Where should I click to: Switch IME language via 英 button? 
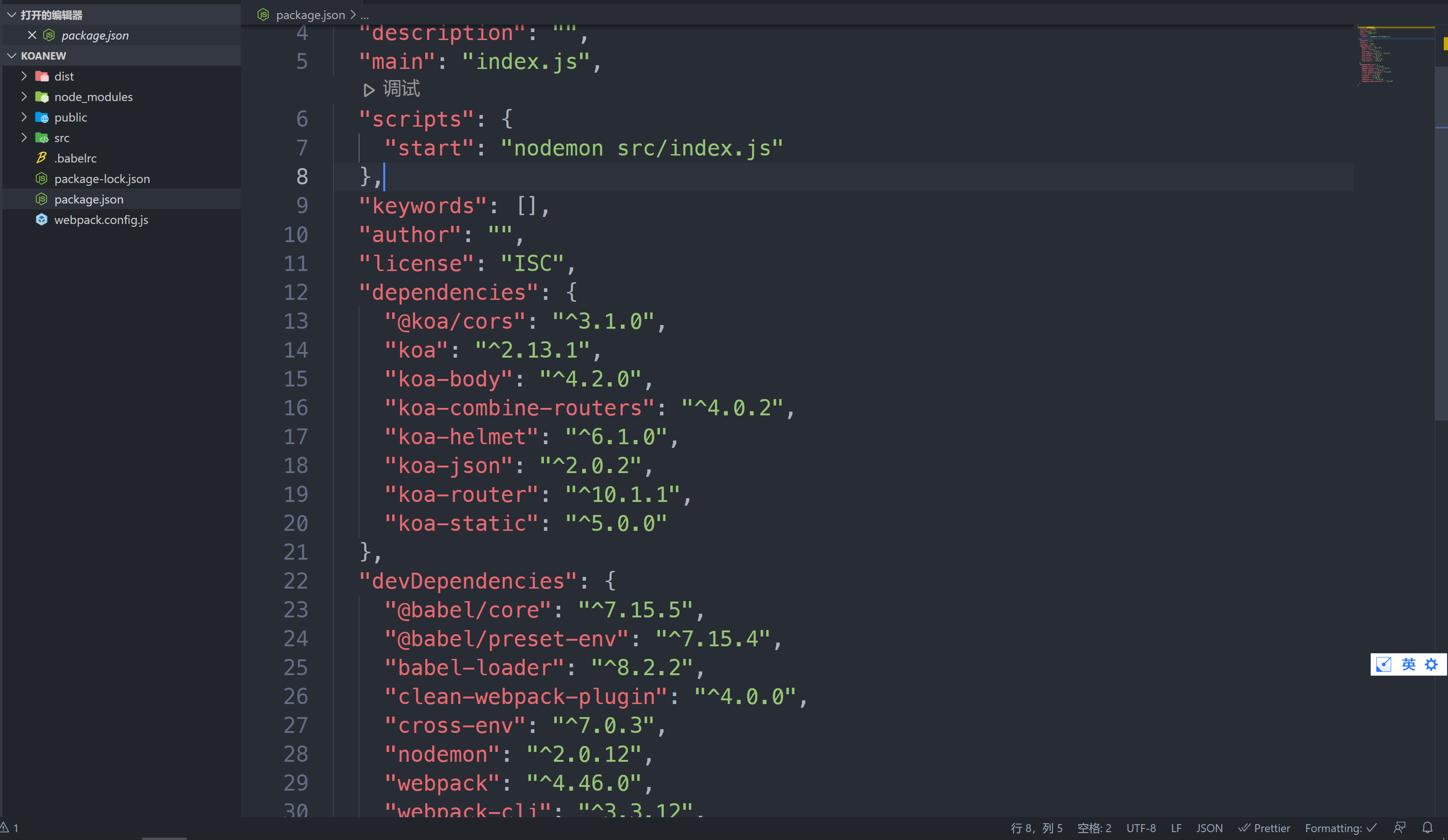click(x=1408, y=664)
